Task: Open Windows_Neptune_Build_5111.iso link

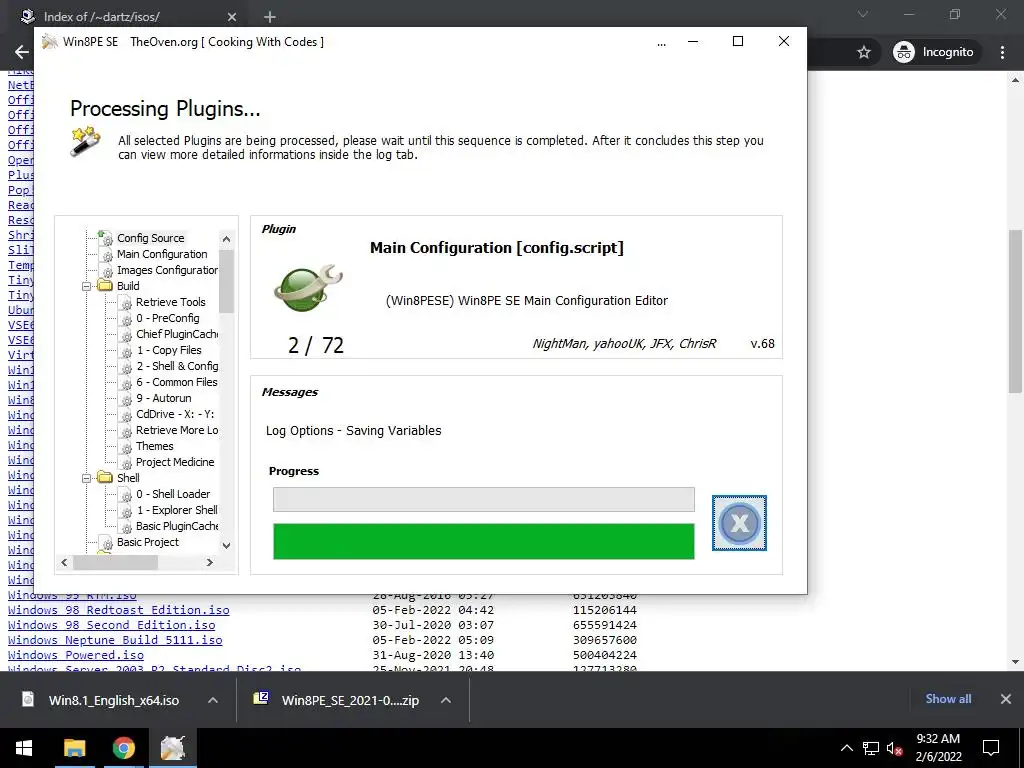Action: (x=115, y=640)
